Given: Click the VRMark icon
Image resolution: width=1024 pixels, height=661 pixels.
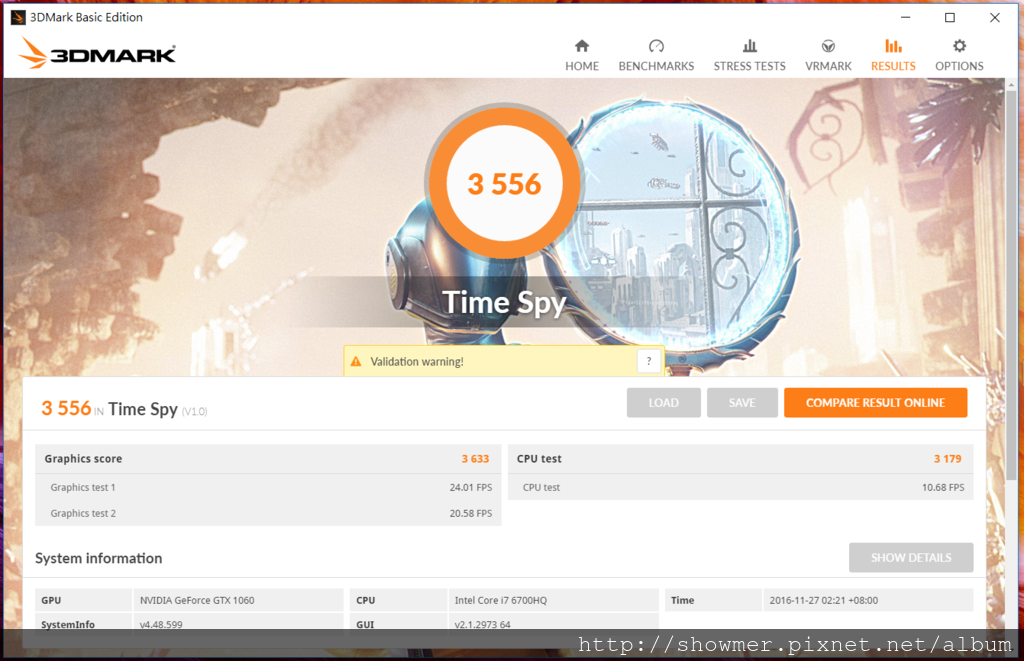Looking at the screenshot, I should (x=828, y=46).
